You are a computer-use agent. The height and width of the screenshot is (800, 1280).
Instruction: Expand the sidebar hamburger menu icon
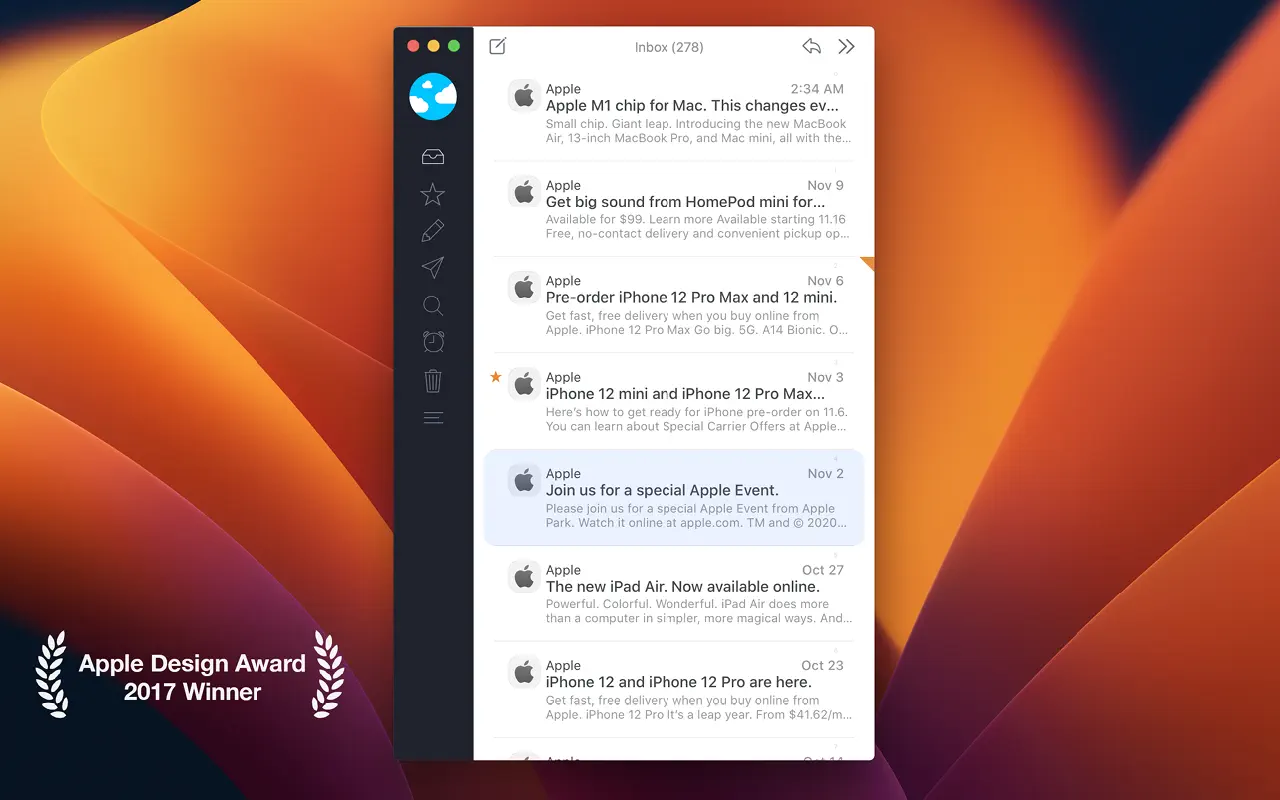click(x=433, y=418)
